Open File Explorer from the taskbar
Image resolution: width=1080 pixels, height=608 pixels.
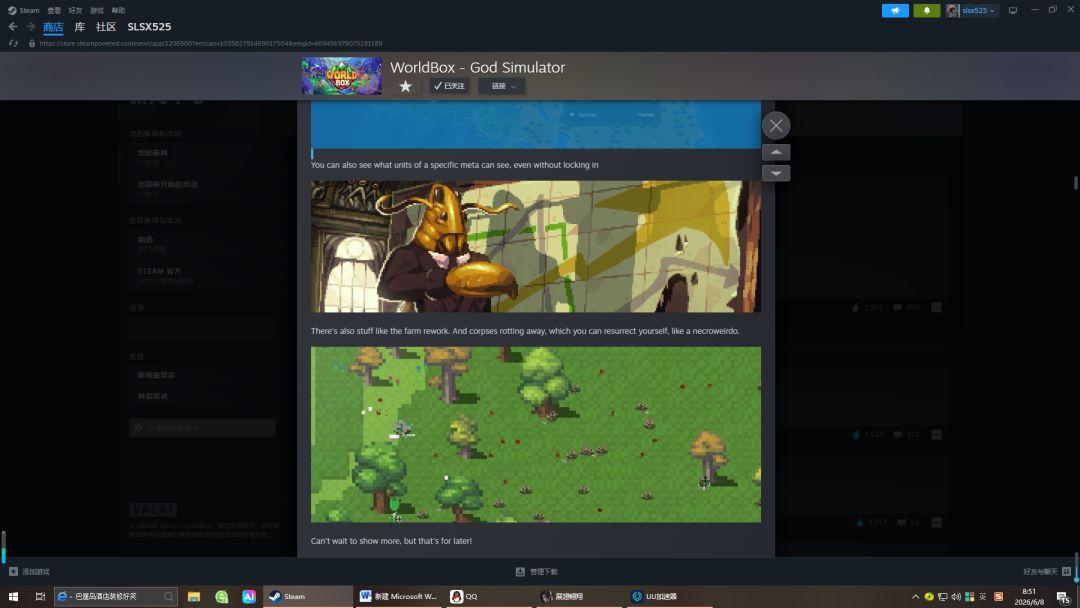click(x=194, y=596)
